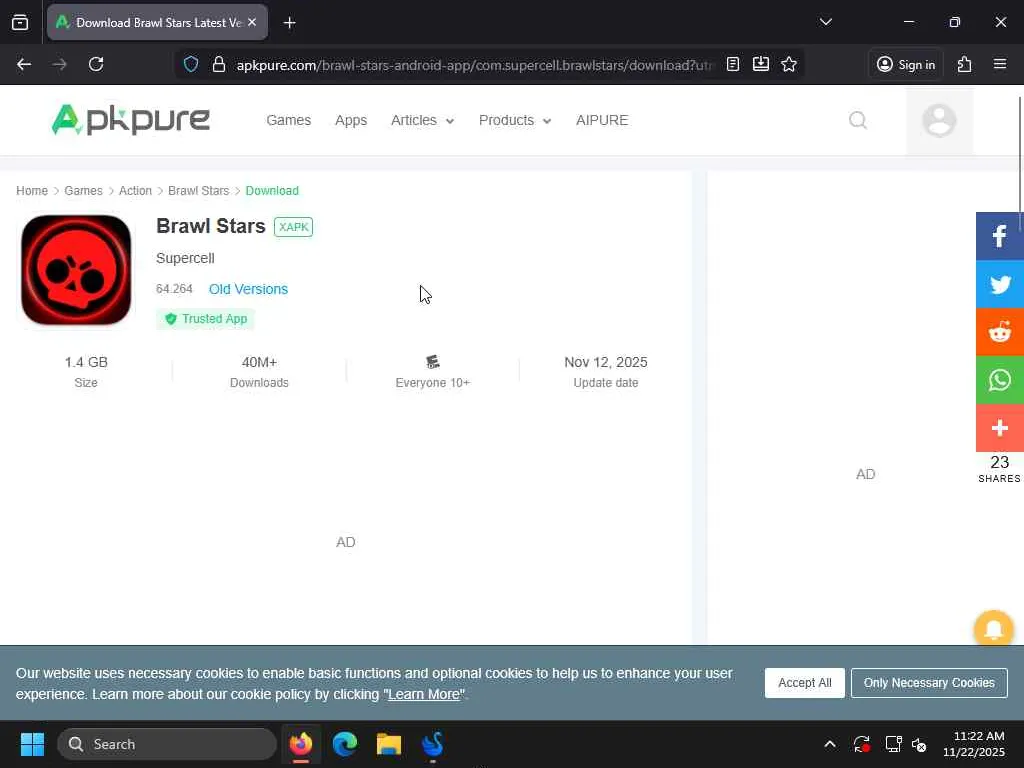This screenshot has width=1024, height=768.
Task: Reload the current page
Action: tap(96, 65)
